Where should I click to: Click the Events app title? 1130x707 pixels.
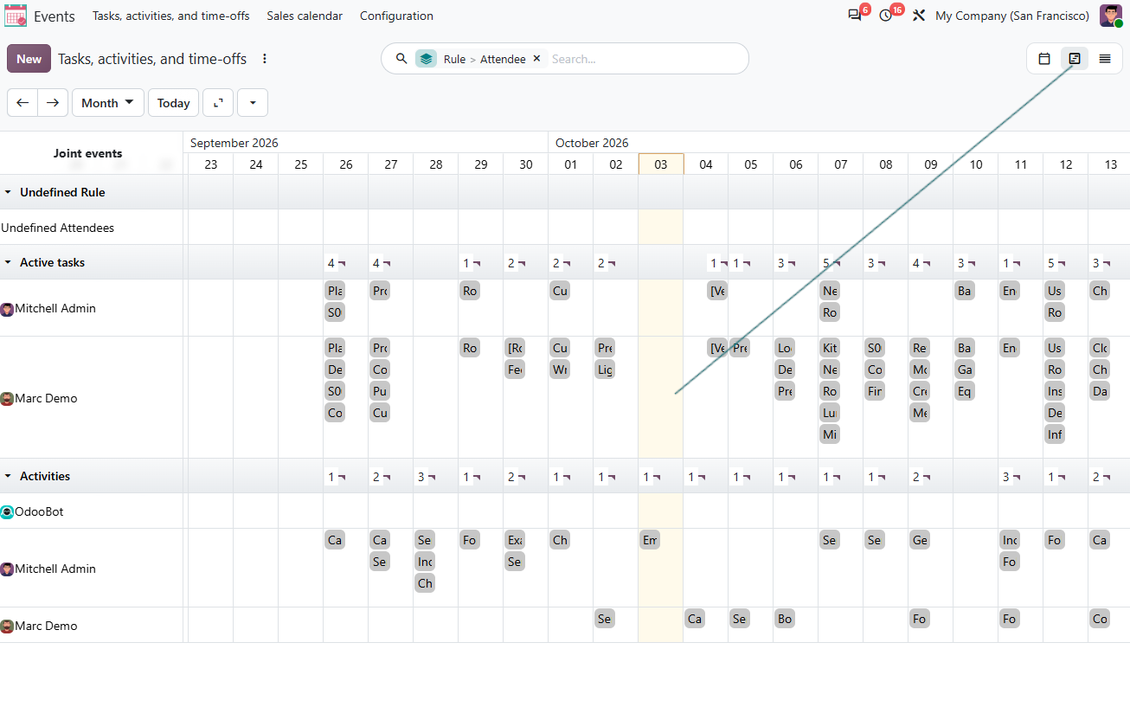pos(54,16)
